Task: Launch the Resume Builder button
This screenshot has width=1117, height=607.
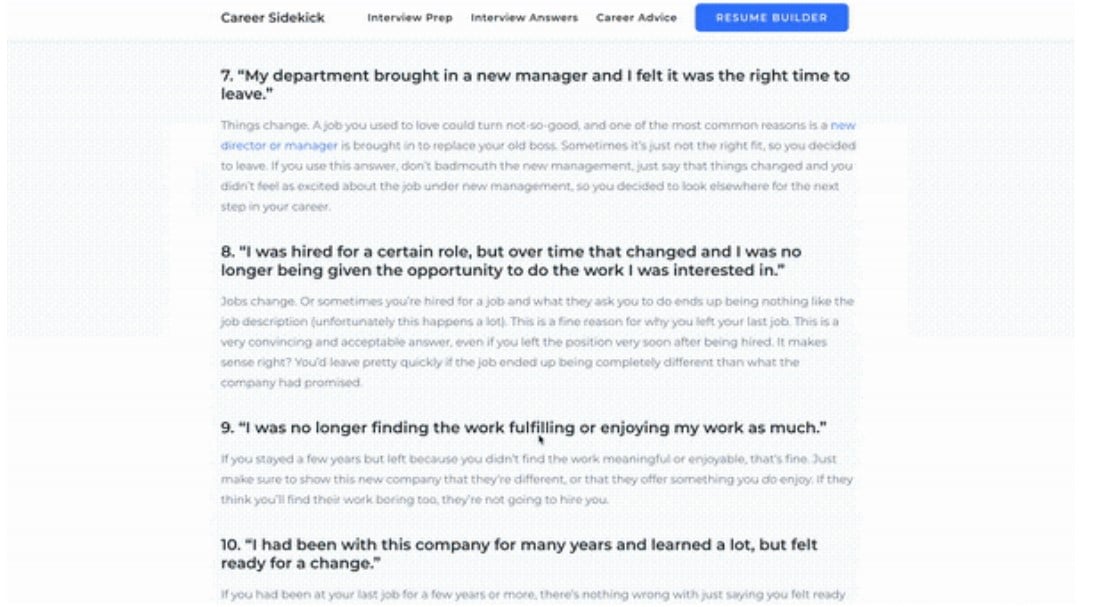Action: (771, 18)
